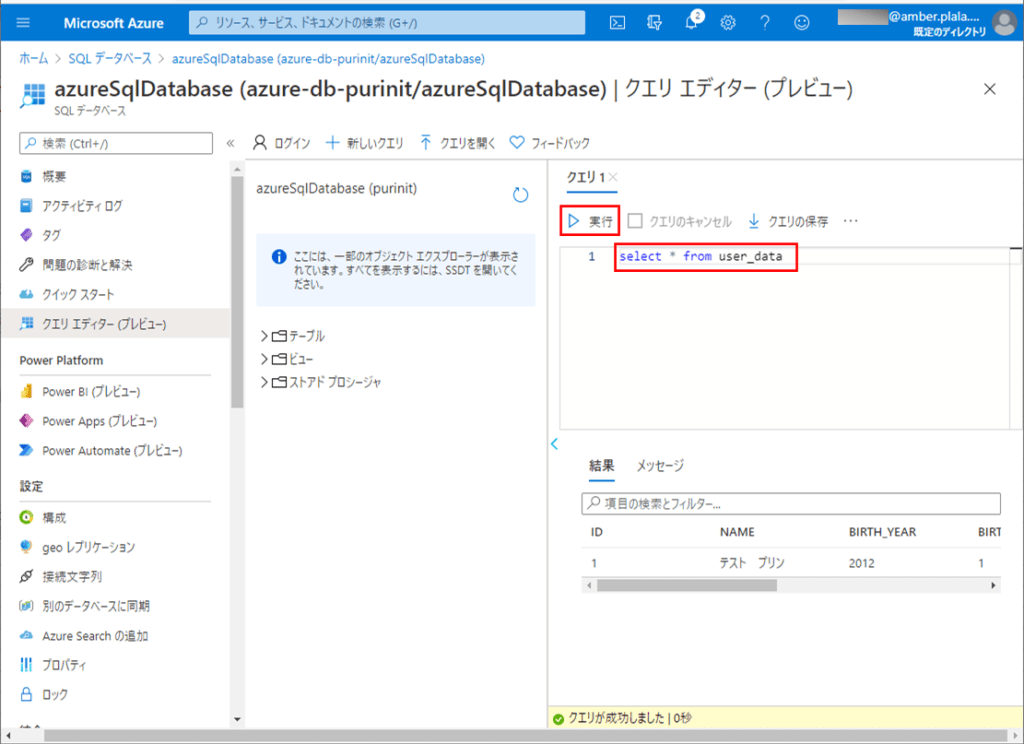This screenshot has height=744, width=1024.
Task: Click the ホーム breadcrumb link
Action: coord(33,59)
